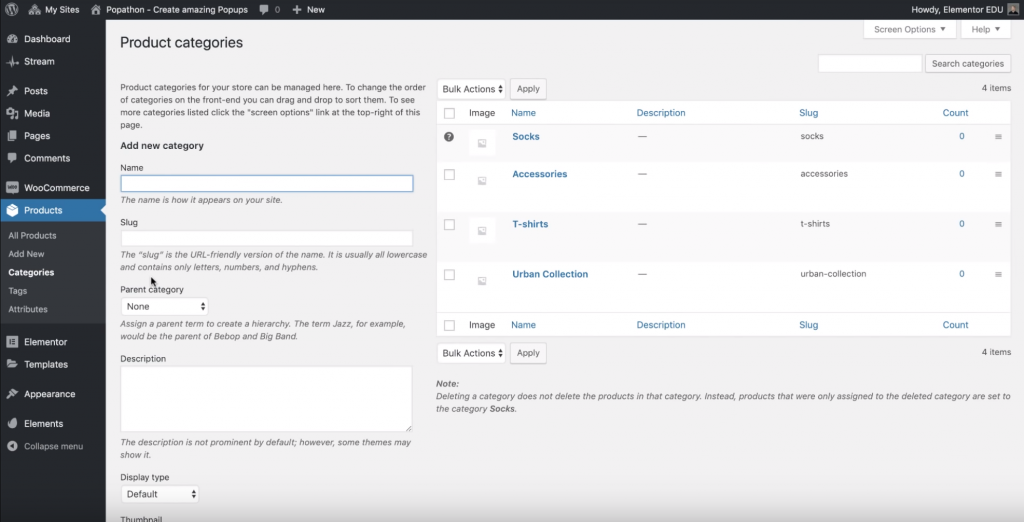Click the WordPress logo icon
The width and height of the screenshot is (1024, 522).
point(11,9)
